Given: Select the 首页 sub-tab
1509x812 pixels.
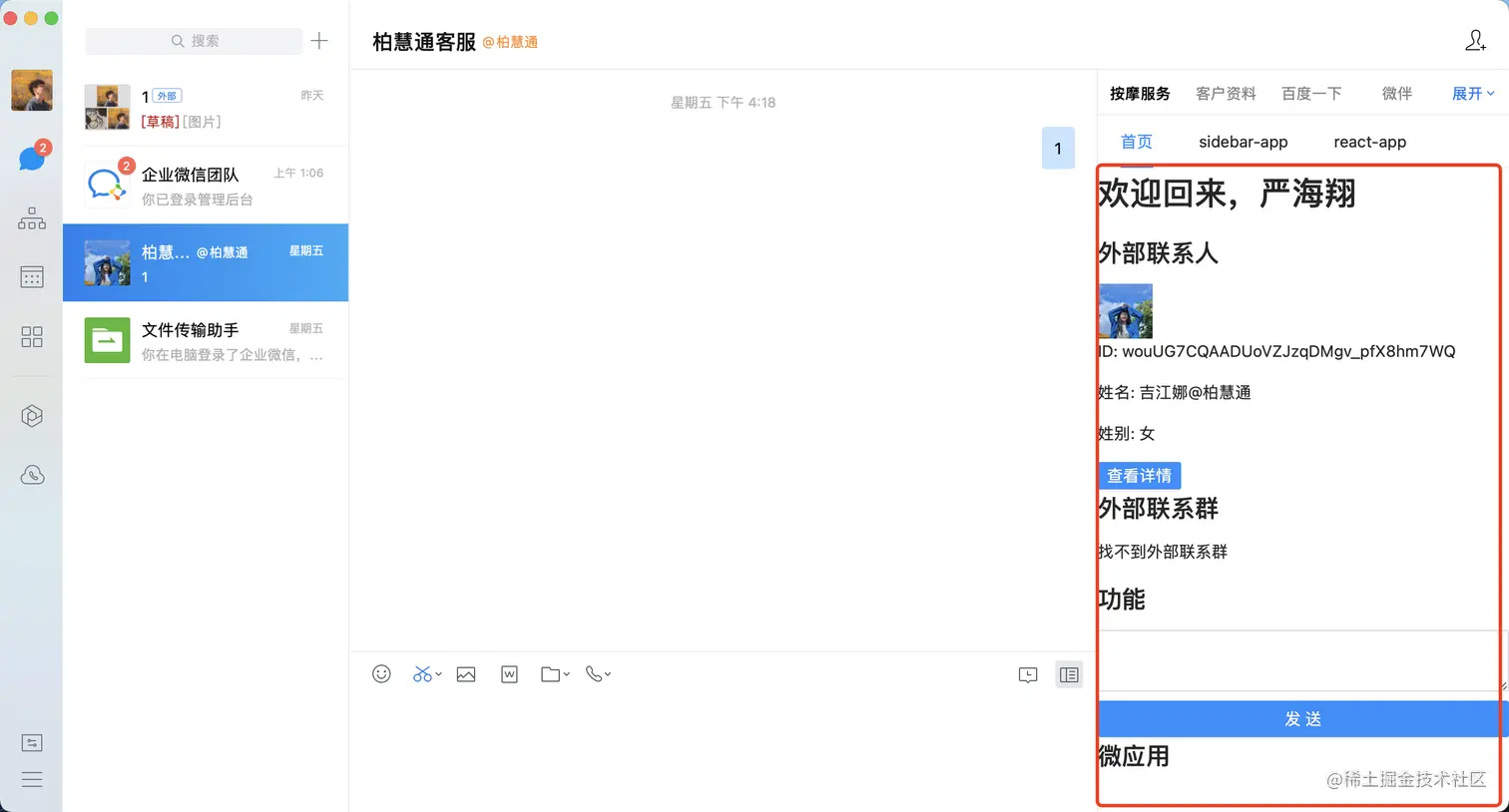Looking at the screenshot, I should click(1137, 142).
